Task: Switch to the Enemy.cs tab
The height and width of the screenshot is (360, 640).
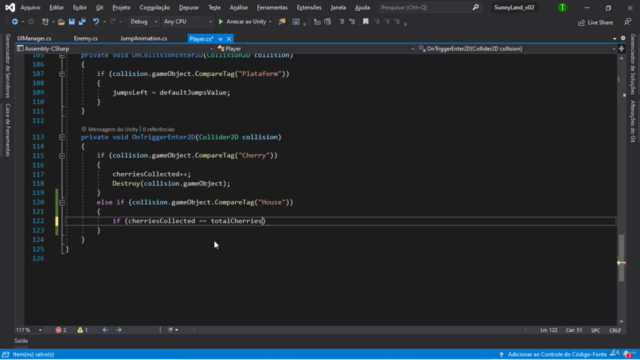Action: point(86,38)
